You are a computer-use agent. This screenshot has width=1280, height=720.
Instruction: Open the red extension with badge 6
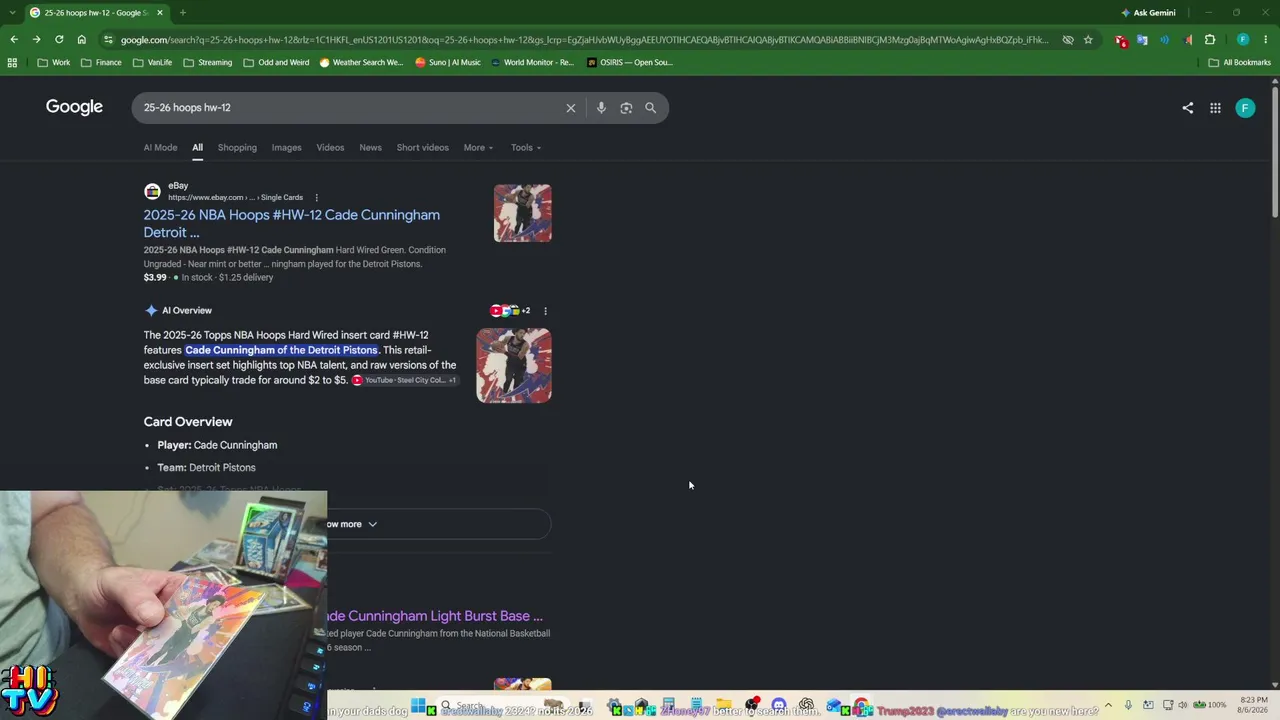(x=1120, y=40)
